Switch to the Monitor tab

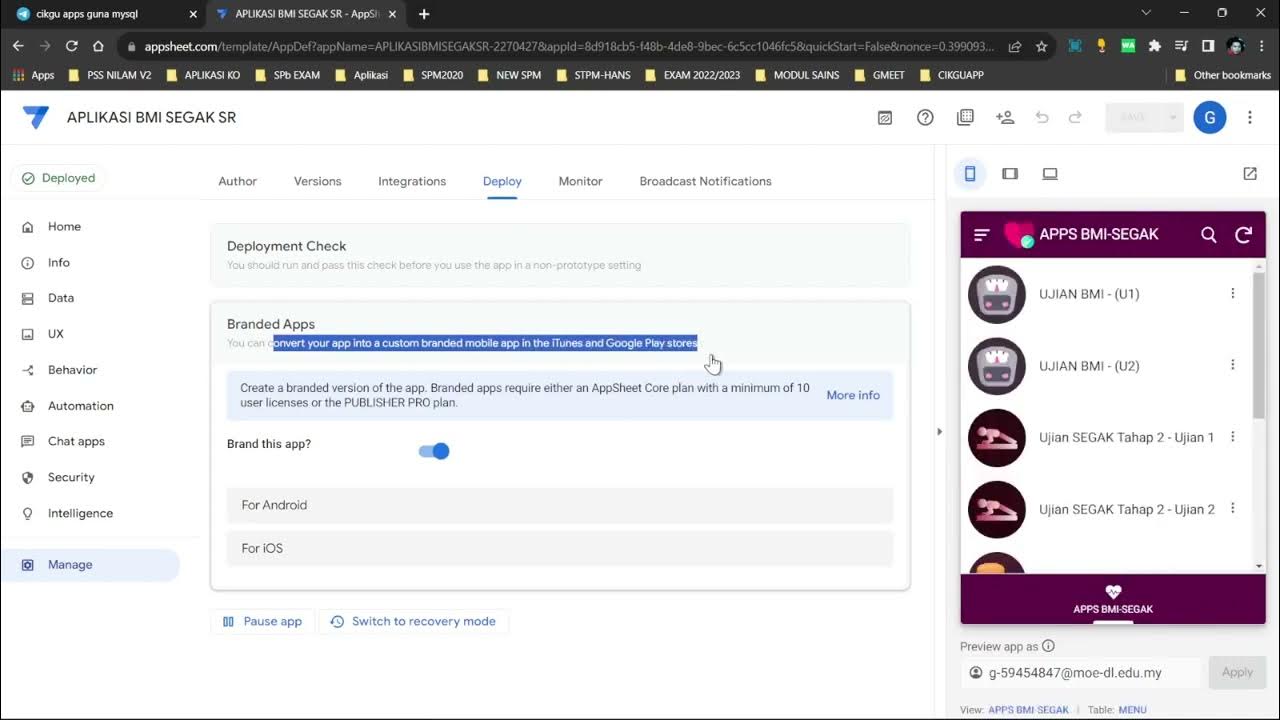[580, 181]
